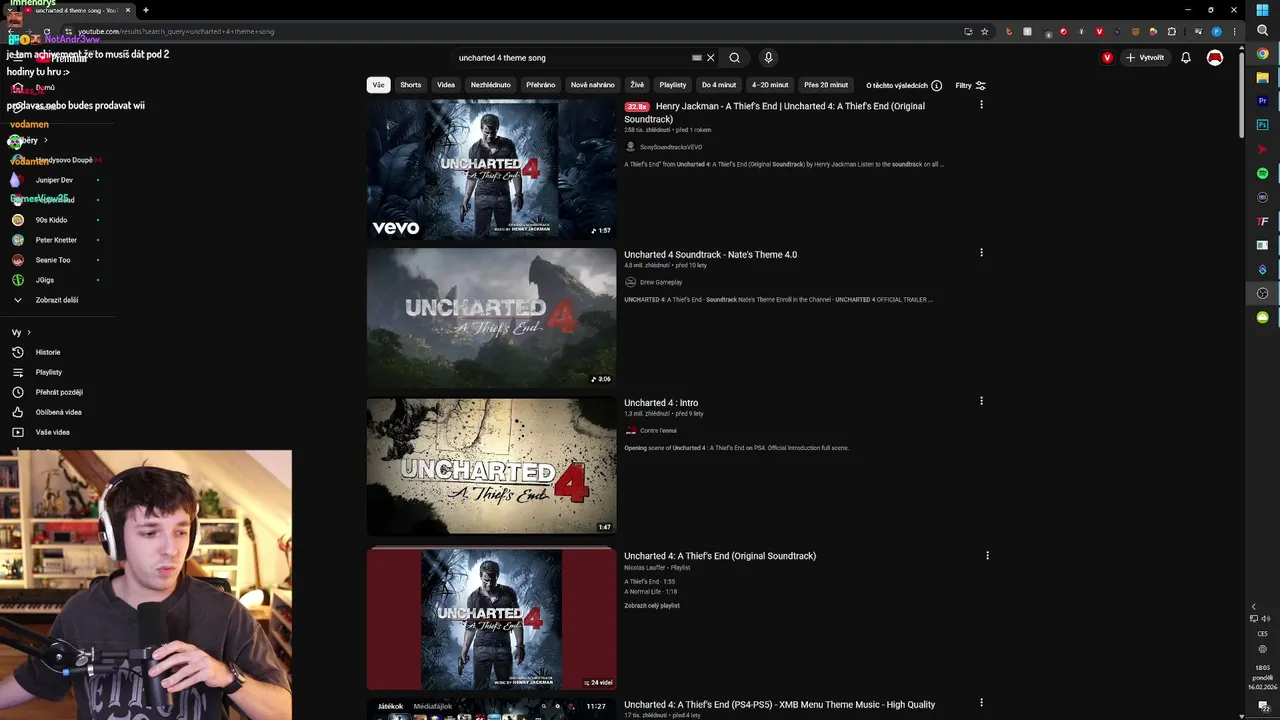Select the Playlisty filter chip

point(673,85)
